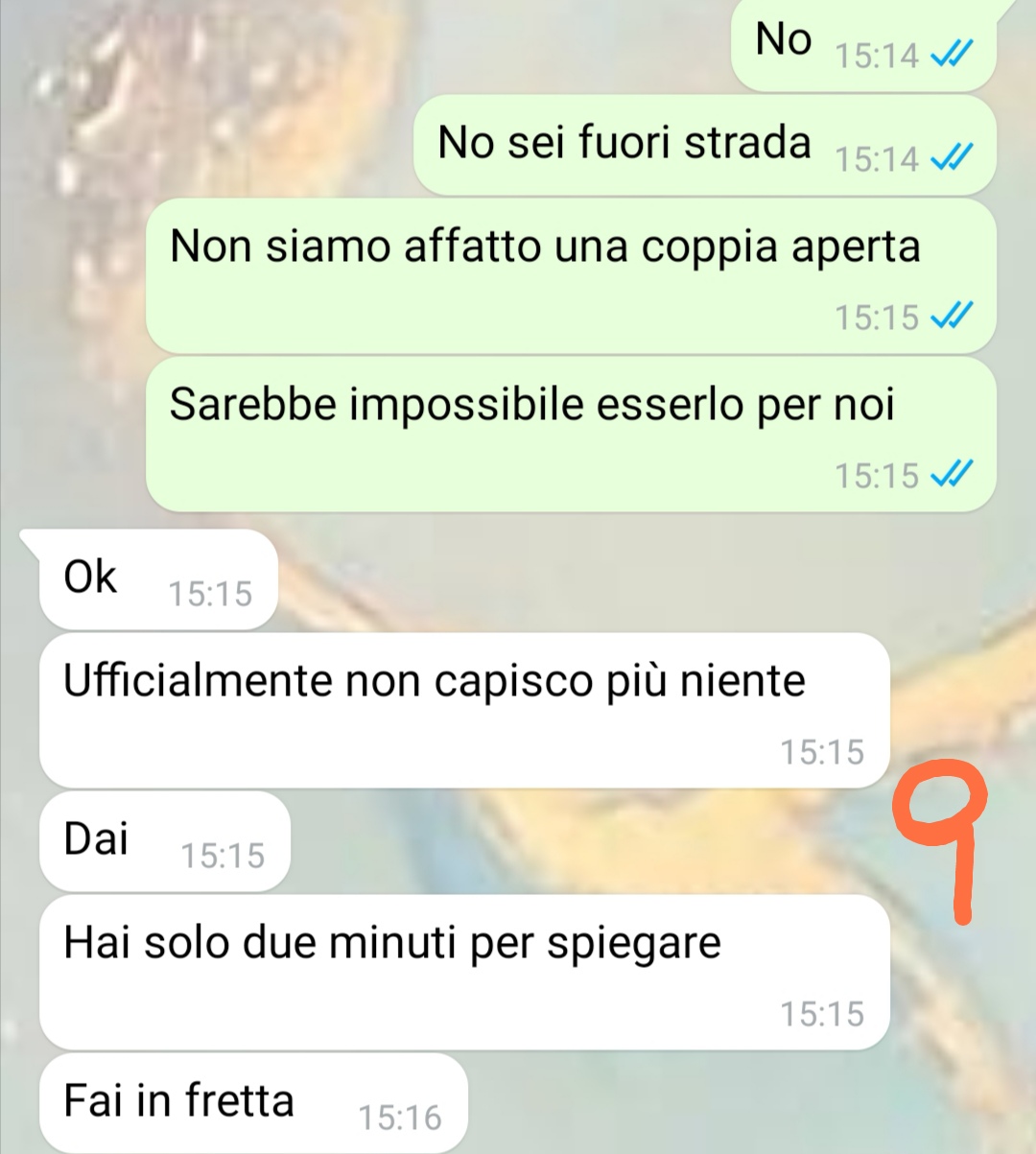Tap read ticks under "Sarebbe impossibile esserlo per noi"

click(x=953, y=474)
